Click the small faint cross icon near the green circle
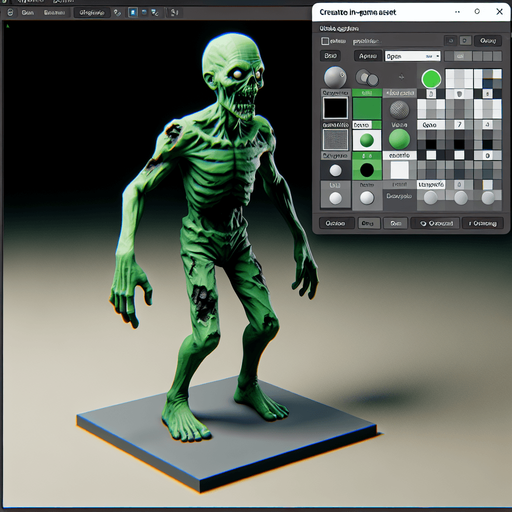This screenshot has width=512, height=512. [x=401, y=77]
